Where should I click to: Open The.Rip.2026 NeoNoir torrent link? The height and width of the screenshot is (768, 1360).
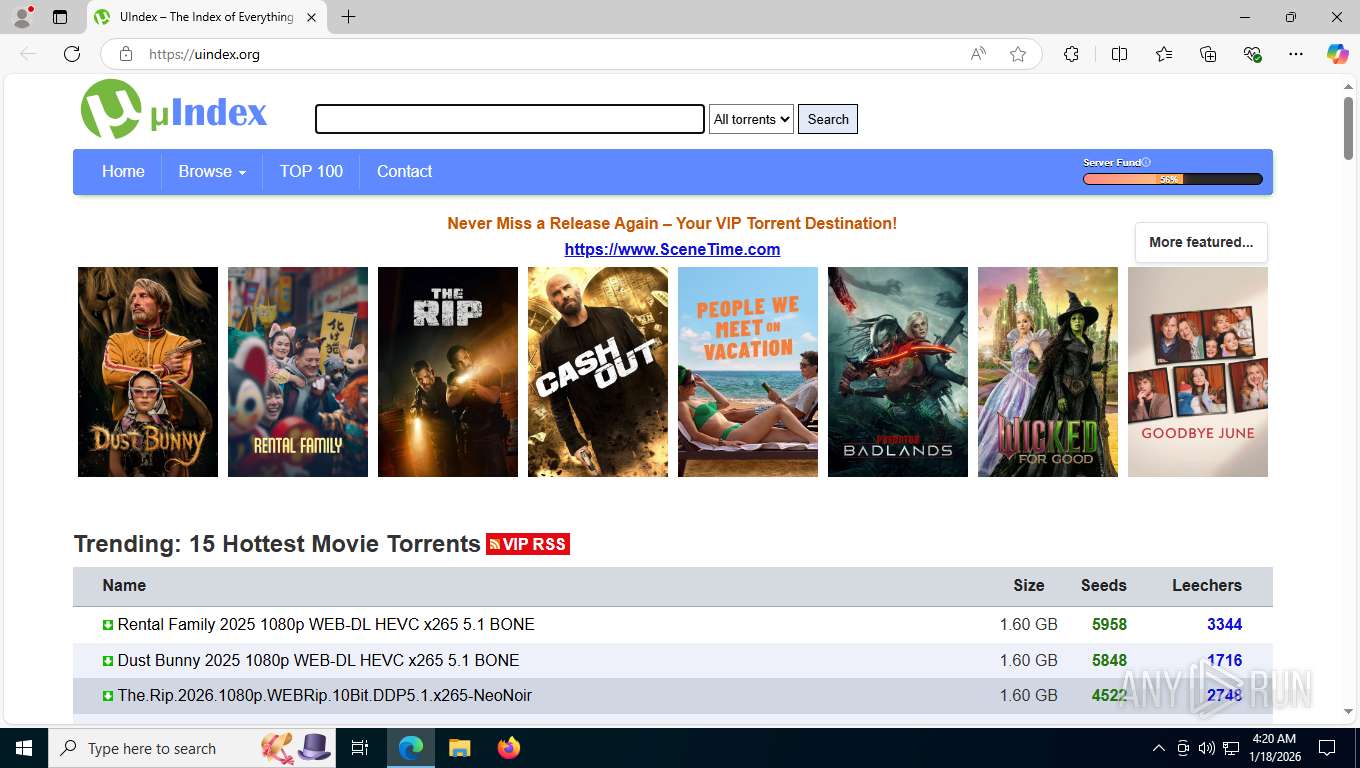[x=324, y=696]
